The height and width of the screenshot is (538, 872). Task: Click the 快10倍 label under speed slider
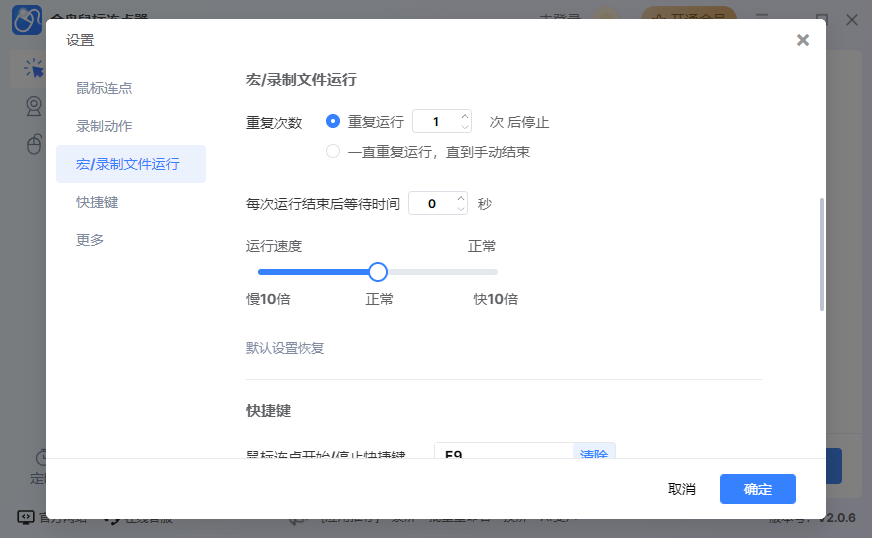pos(496,299)
